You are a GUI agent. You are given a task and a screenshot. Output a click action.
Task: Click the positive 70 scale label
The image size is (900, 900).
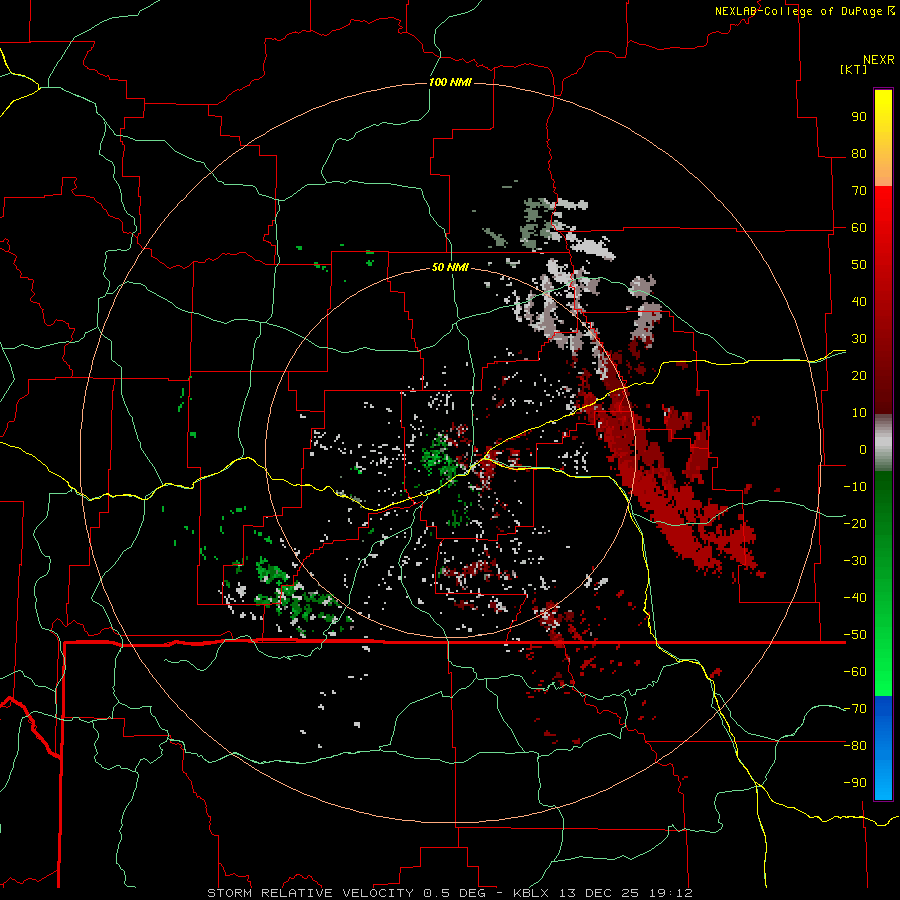click(859, 191)
